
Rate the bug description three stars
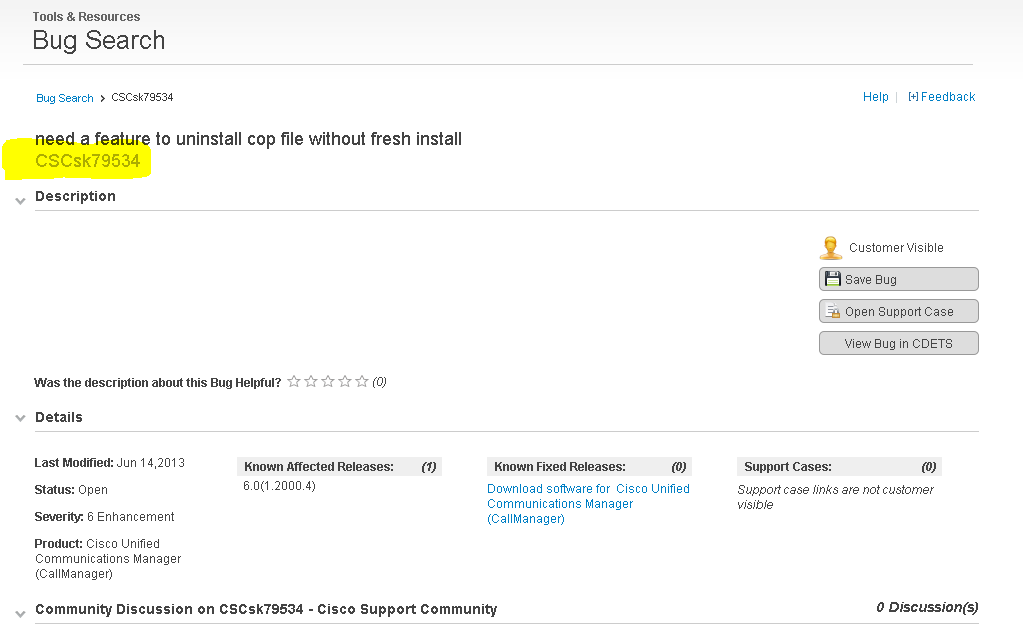click(x=328, y=381)
